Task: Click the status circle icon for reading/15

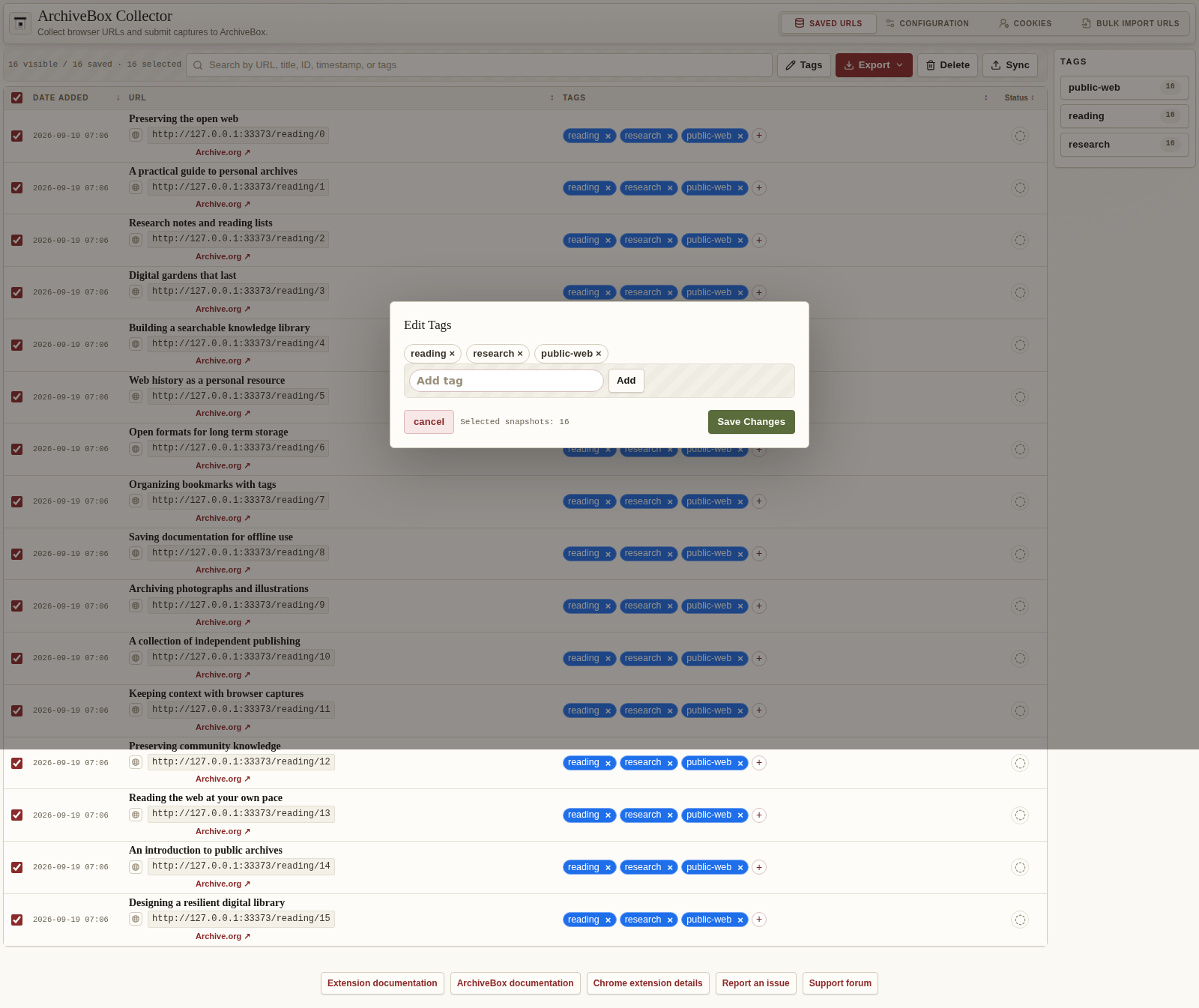Action: pyautogui.click(x=1020, y=920)
